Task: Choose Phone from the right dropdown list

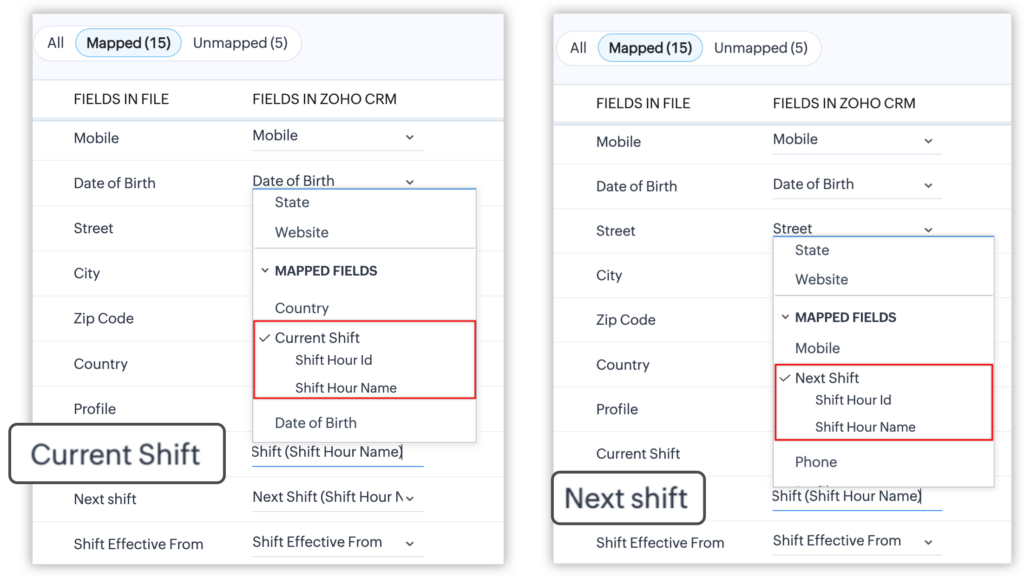Action: coord(815,462)
